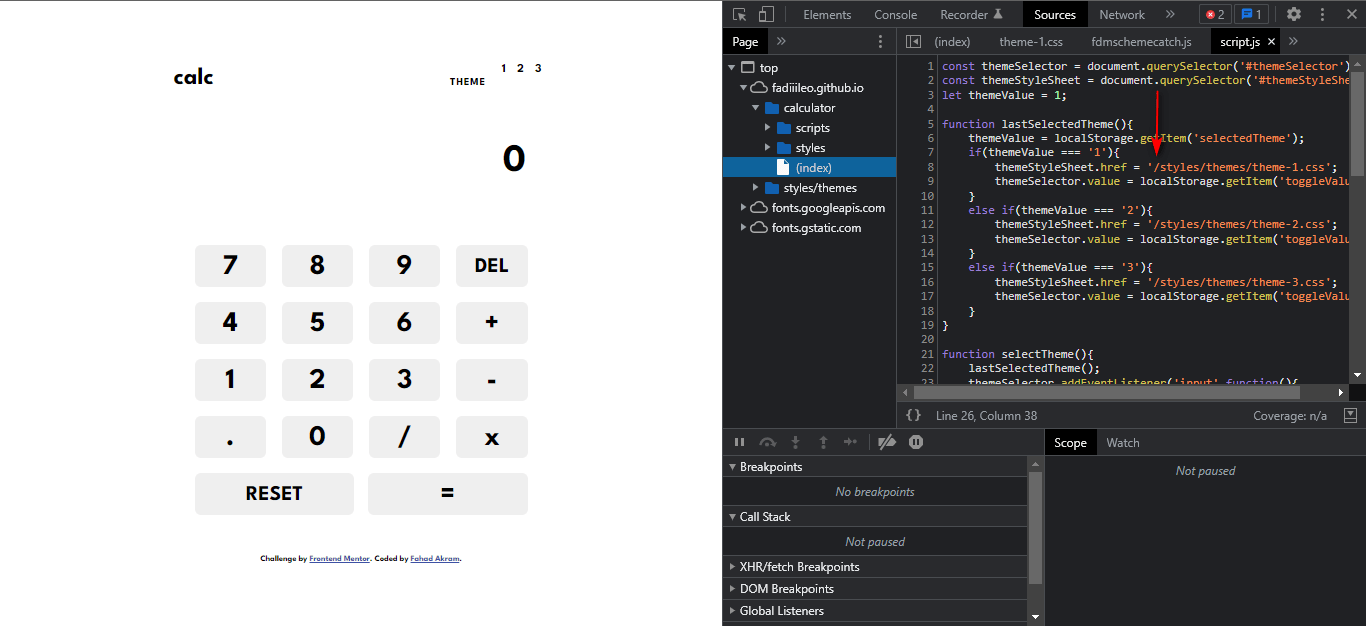The image size is (1366, 626).
Task: Expand the styles/themes folder
Action: pyautogui.click(x=756, y=188)
